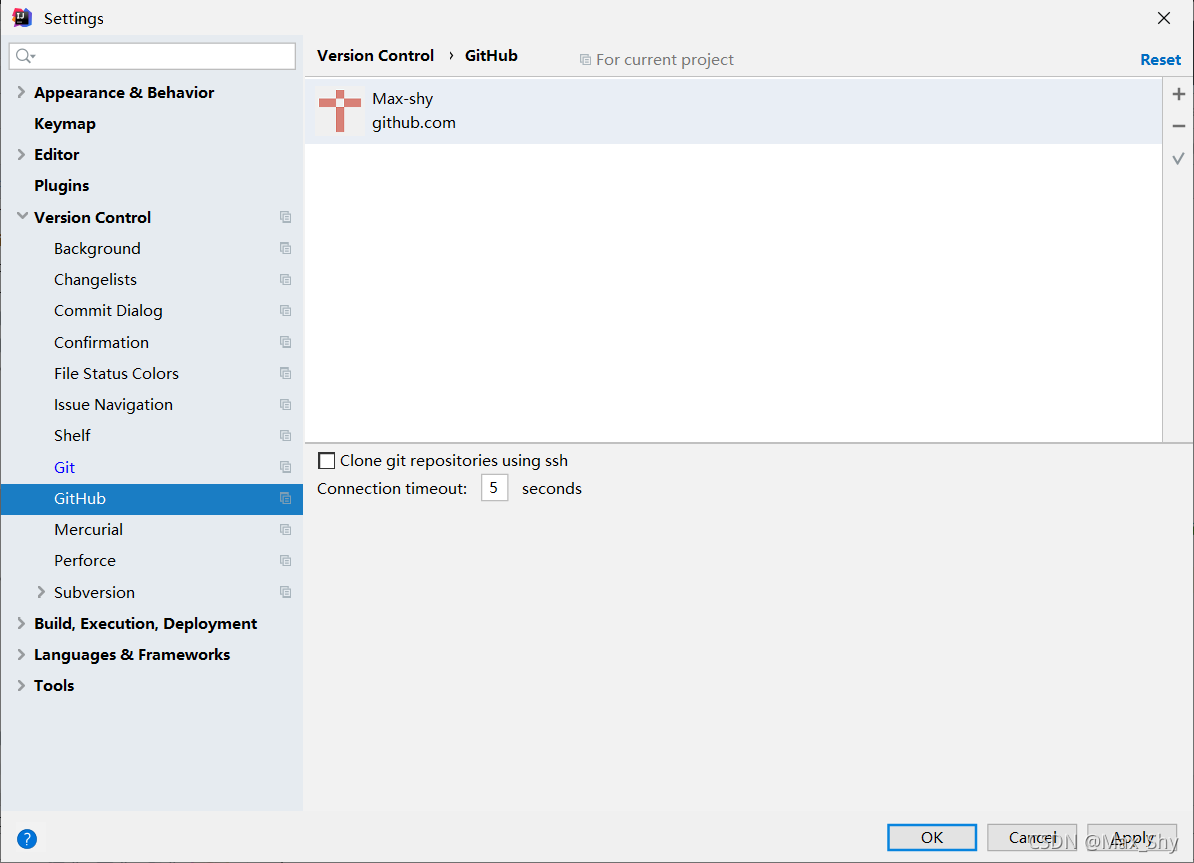Screen dimensions: 1194x863
Task: Close the Settings dialog
Action: click(1164, 18)
